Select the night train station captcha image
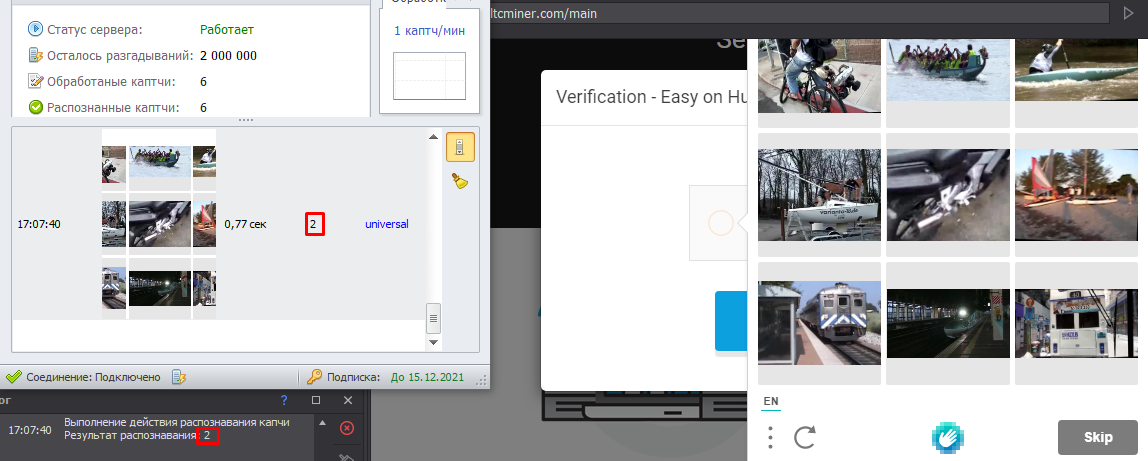The width and height of the screenshot is (1148, 461). pos(948,323)
